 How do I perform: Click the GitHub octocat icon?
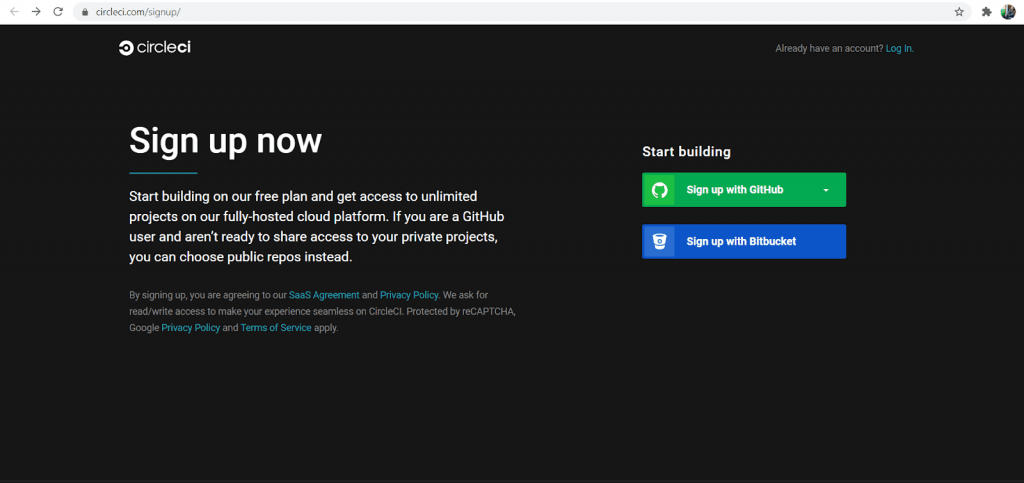660,190
